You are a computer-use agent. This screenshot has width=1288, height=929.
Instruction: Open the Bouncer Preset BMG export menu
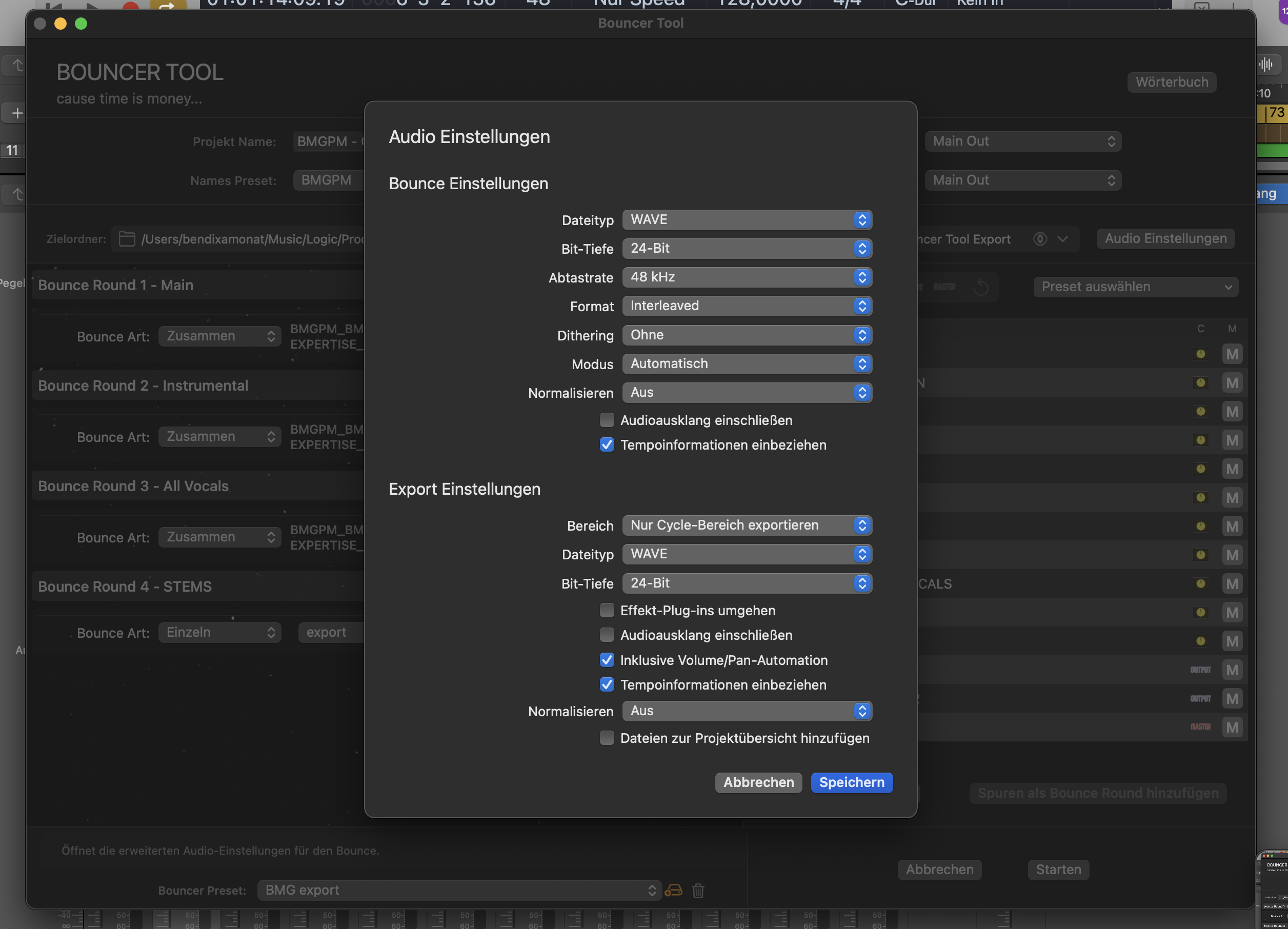[459, 891]
